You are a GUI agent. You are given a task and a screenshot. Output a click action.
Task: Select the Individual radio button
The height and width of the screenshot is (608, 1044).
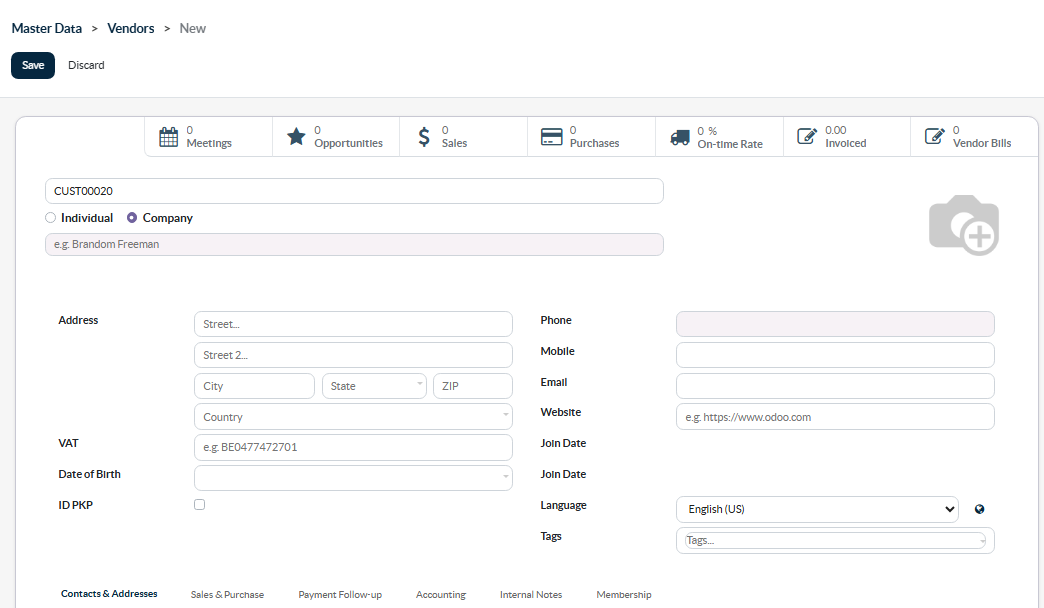tap(50, 218)
